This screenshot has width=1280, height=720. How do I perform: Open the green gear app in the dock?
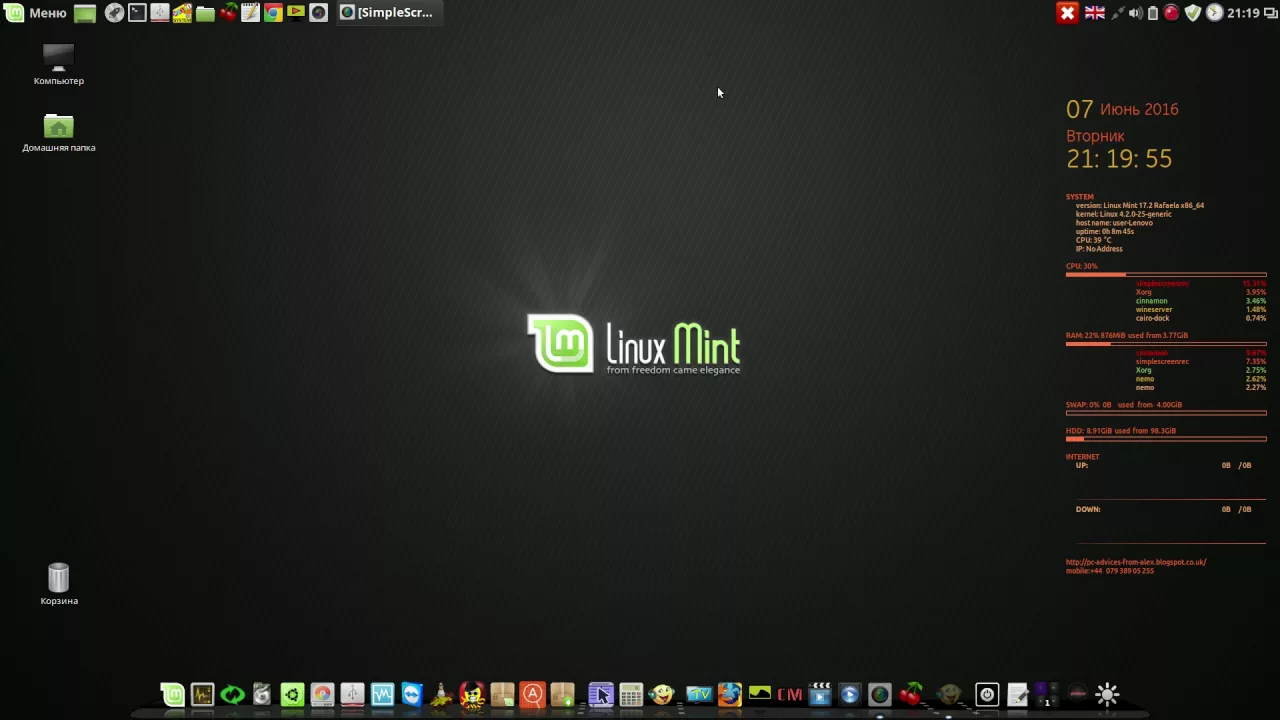coord(292,694)
